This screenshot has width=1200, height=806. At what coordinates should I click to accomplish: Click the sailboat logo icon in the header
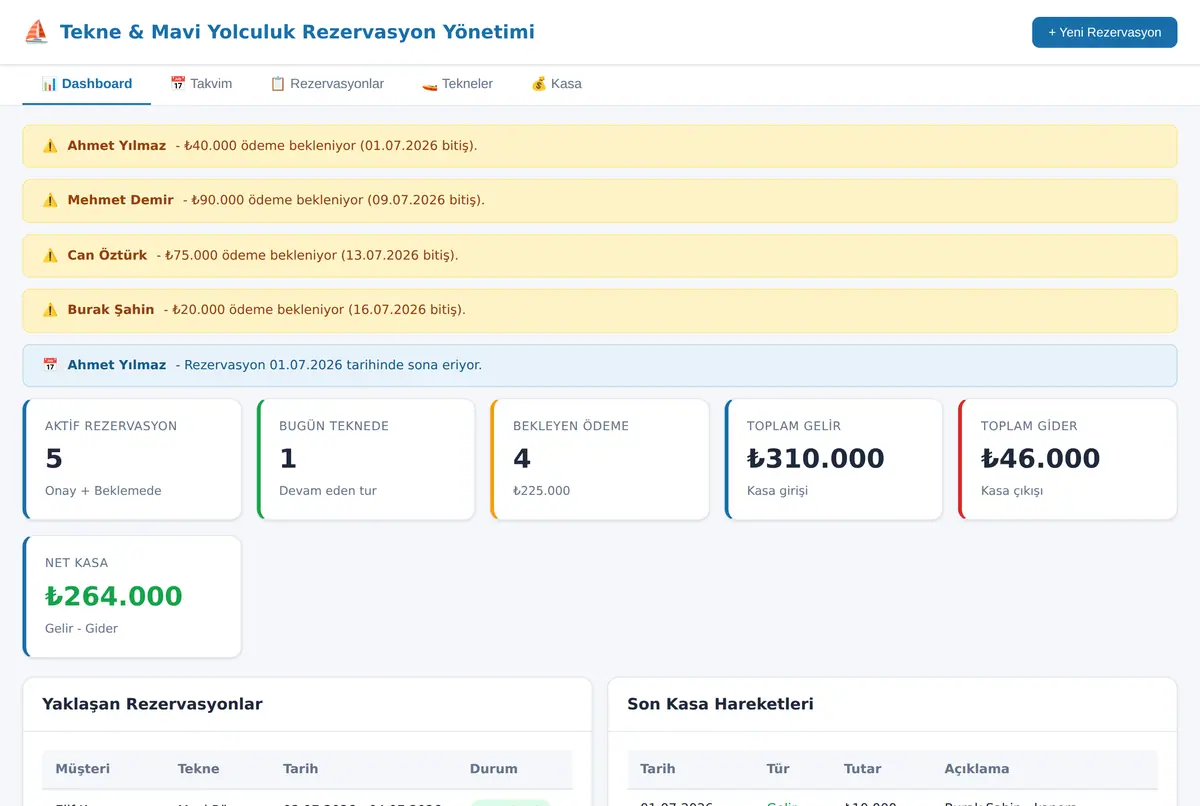(x=36, y=32)
